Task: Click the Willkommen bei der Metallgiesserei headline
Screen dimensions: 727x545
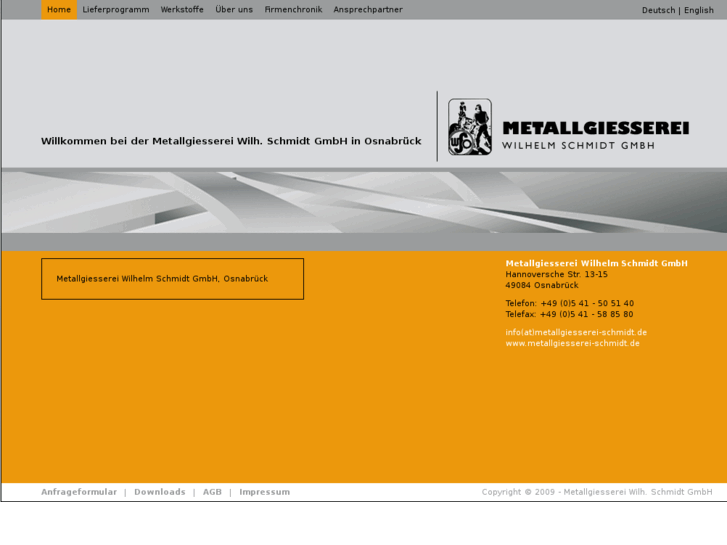Action: coord(231,141)
